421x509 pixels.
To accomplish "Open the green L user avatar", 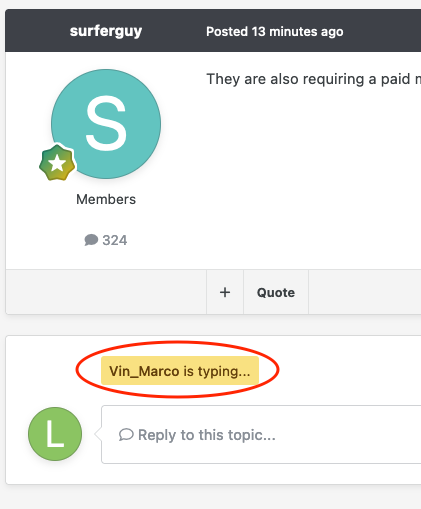I will click(x=55, y=434).
